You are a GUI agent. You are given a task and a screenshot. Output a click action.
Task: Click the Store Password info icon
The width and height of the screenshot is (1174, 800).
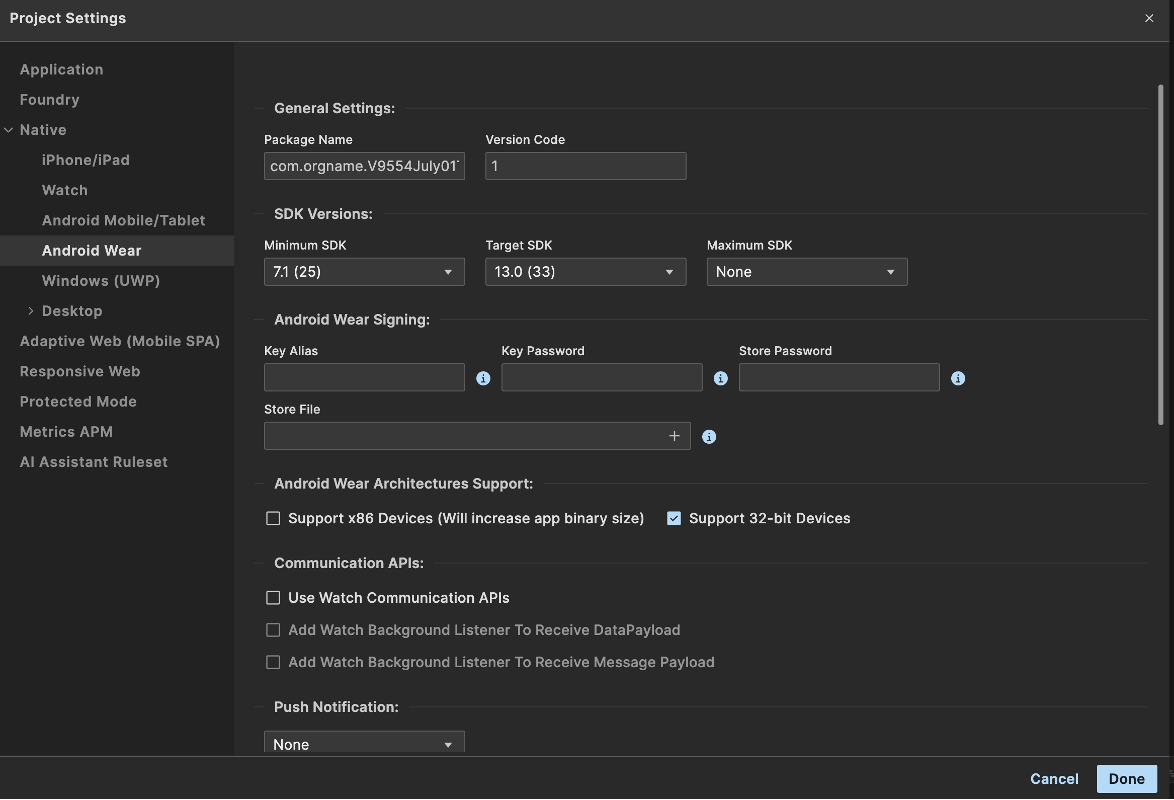point(958,379)
